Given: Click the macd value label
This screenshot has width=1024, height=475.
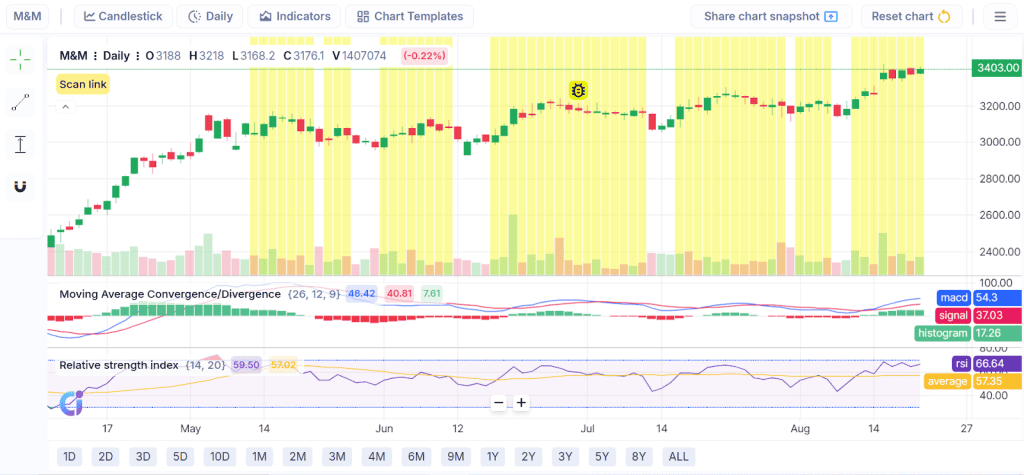Looking at the screenshot, I should point(997,298).
